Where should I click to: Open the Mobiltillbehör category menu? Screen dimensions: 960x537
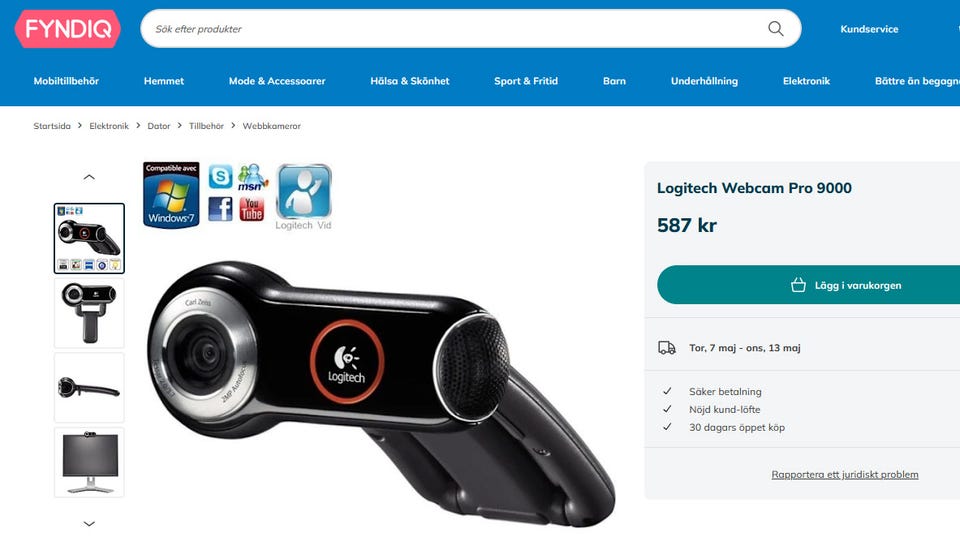(x=66, y=81)
